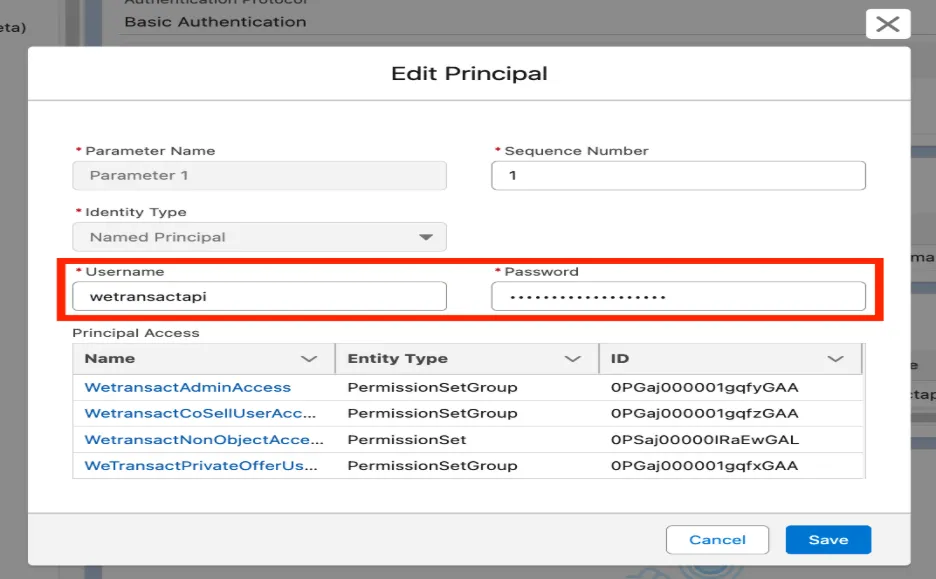Click the ID column header
This screenshot has width=936, height=579.
tap(731, 359)
